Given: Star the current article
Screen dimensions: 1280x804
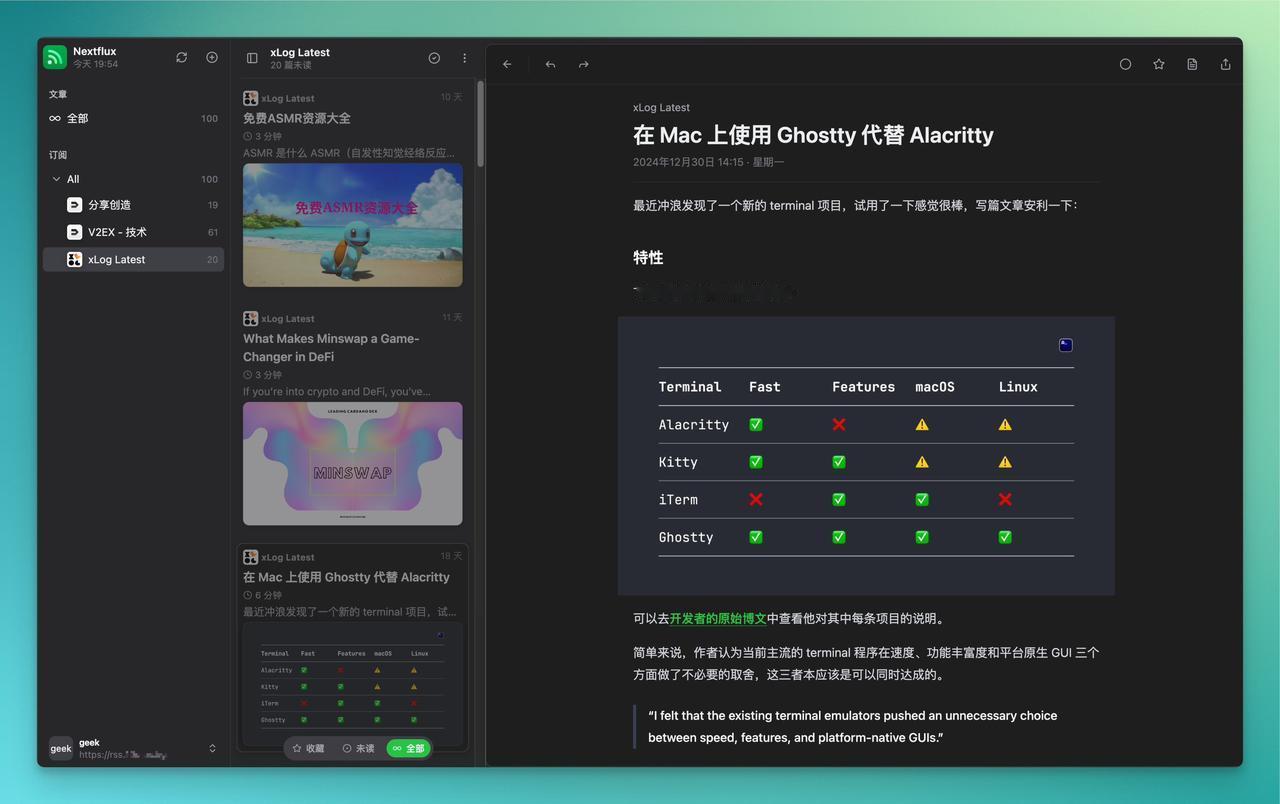Looking at the screenshot, I should [x=1159, y=64].
